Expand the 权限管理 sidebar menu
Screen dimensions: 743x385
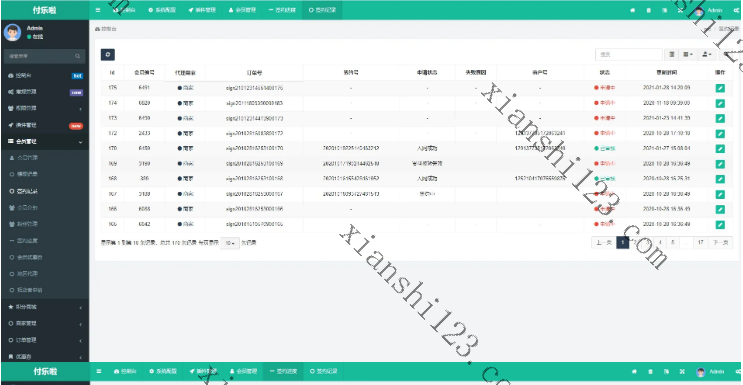[45, 108]
